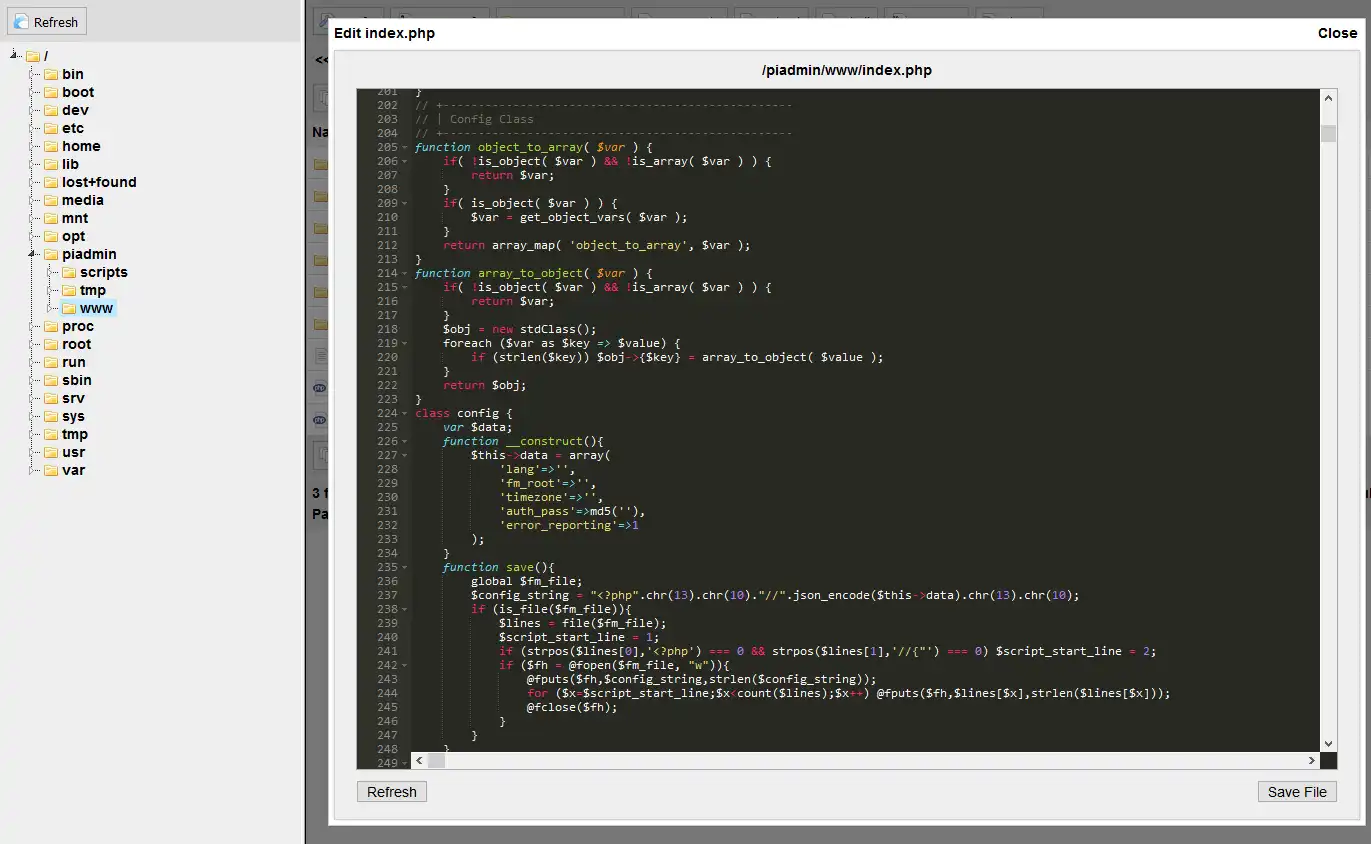The width and height of the screenshot is (1371, 844).
Task: Click the home folder icon
Action: tap(50, 146)
